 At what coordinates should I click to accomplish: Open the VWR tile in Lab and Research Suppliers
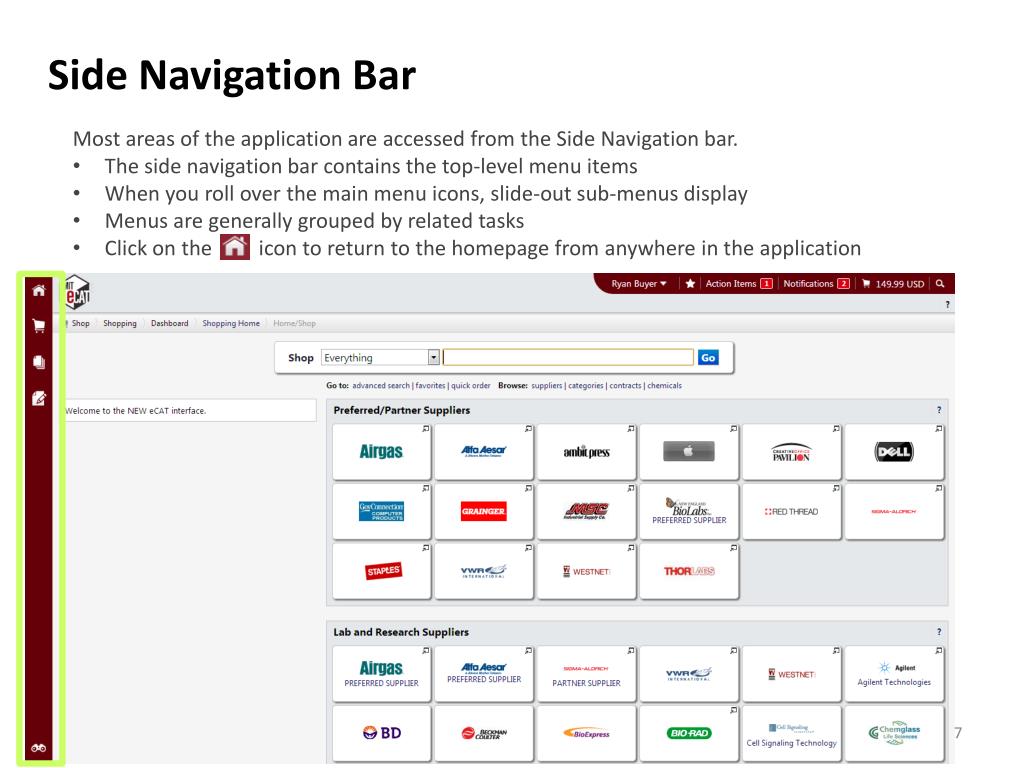[689, 674]
